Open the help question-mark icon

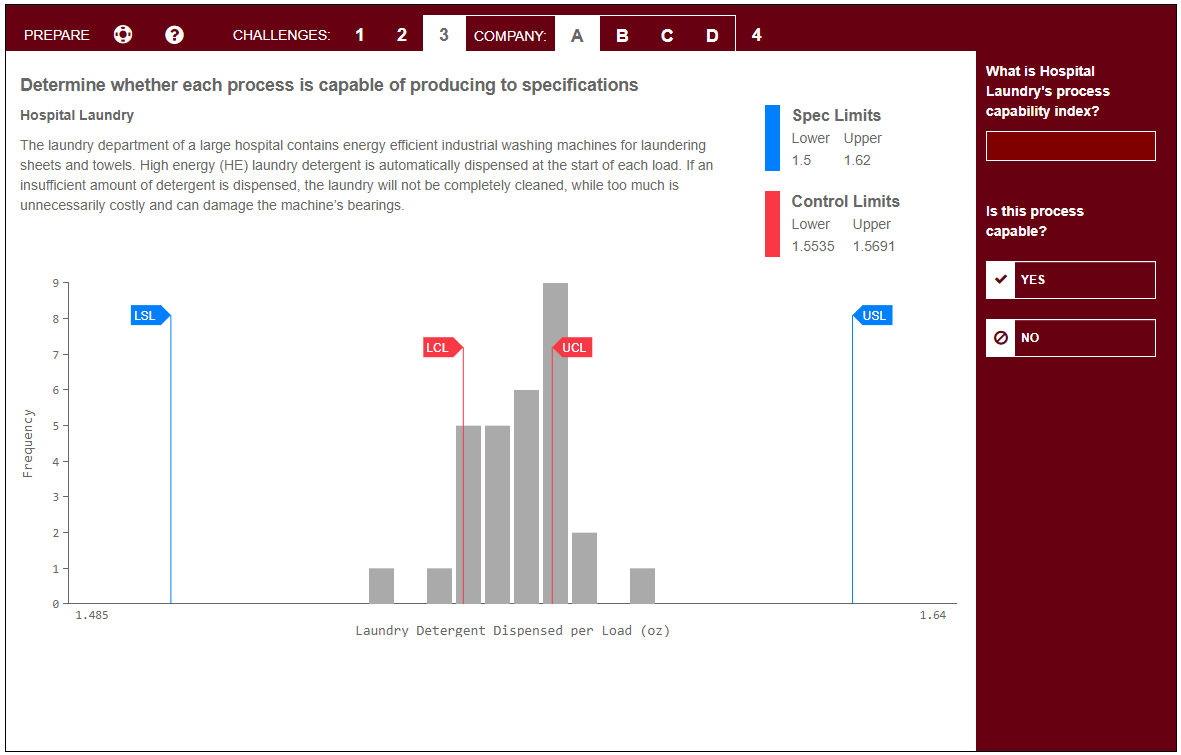(x=174, y=34)
